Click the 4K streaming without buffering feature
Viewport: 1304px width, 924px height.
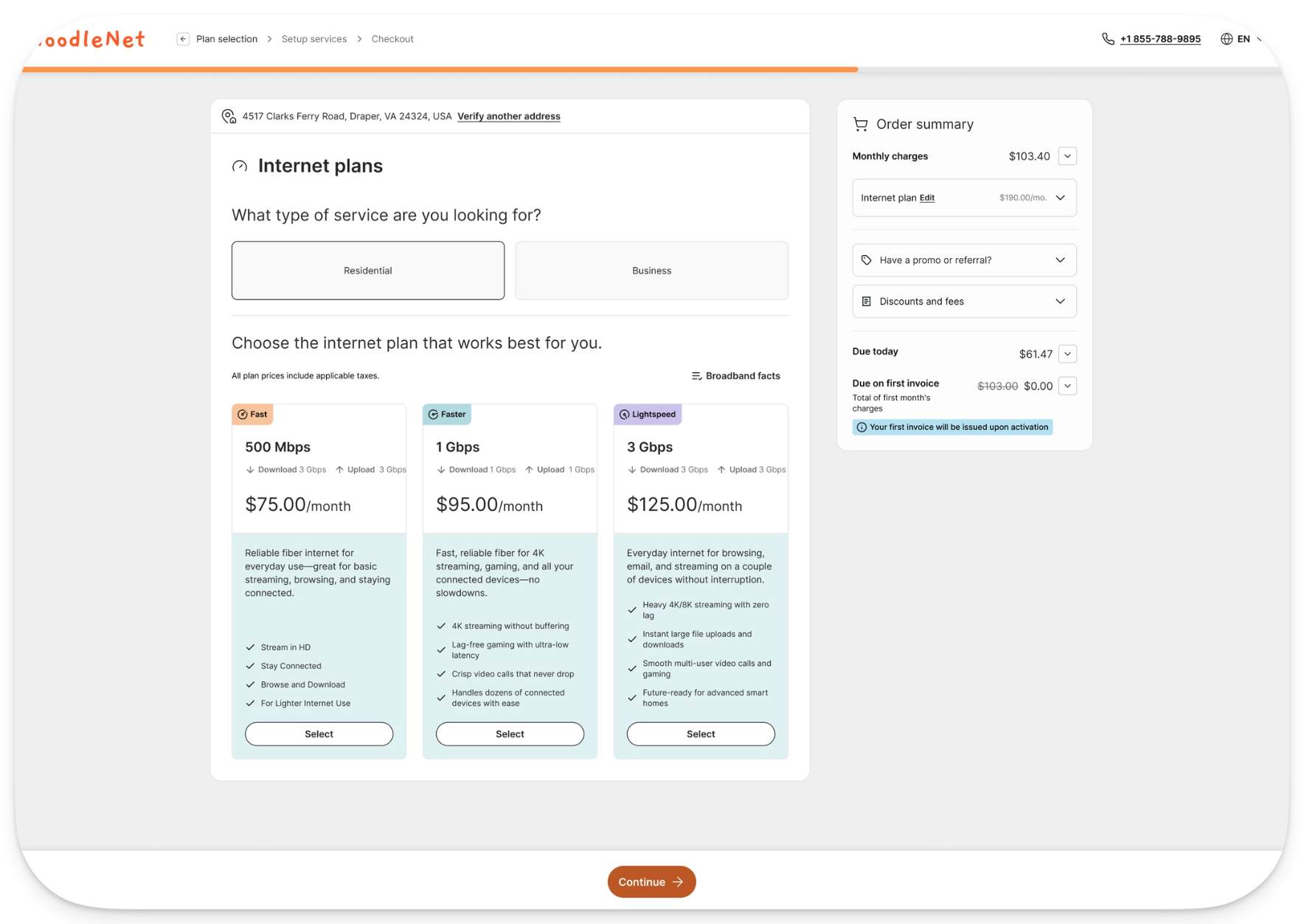click(x=502, y=626)
